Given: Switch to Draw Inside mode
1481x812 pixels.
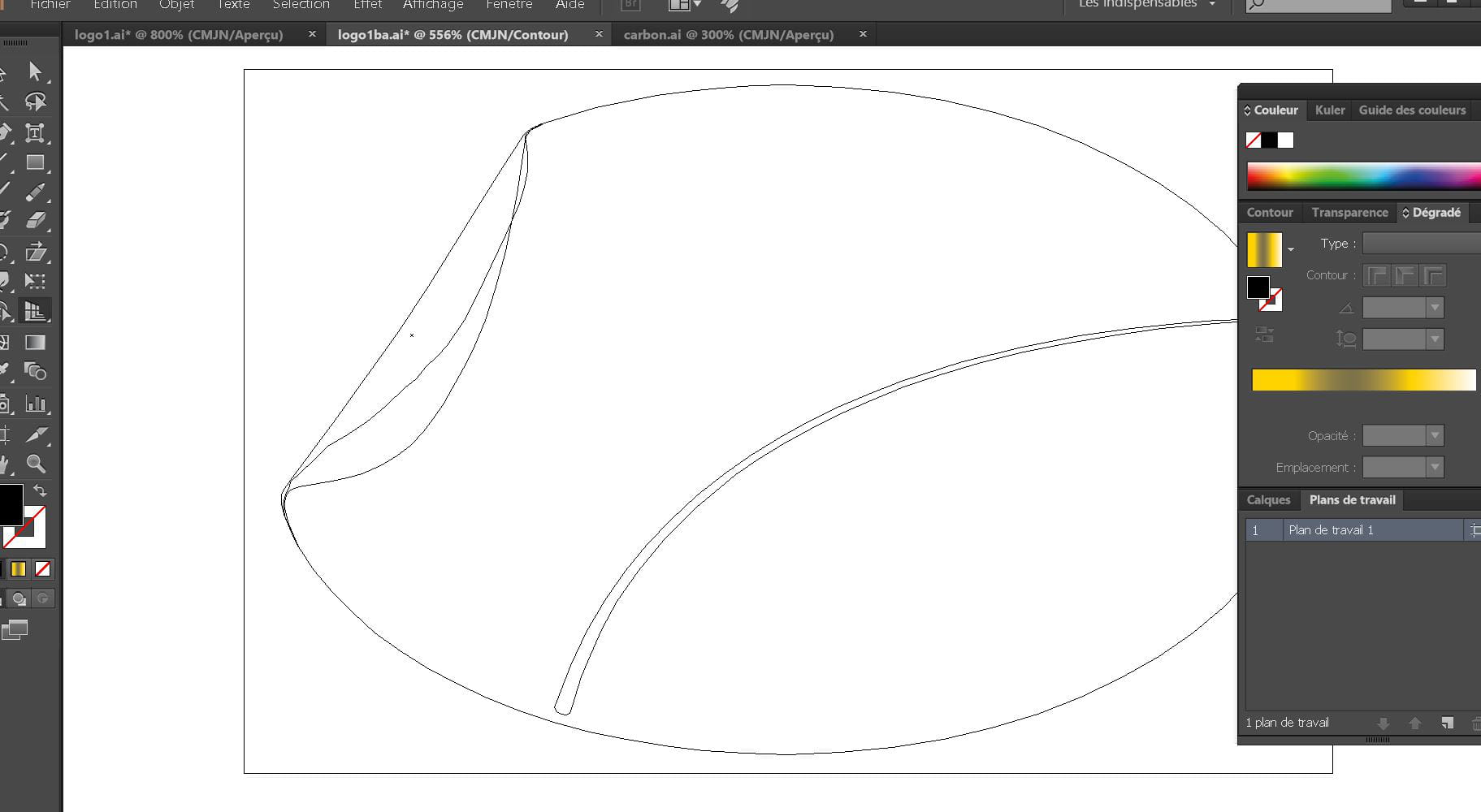Looking at the screenshot, I should (x=43, y=599).
